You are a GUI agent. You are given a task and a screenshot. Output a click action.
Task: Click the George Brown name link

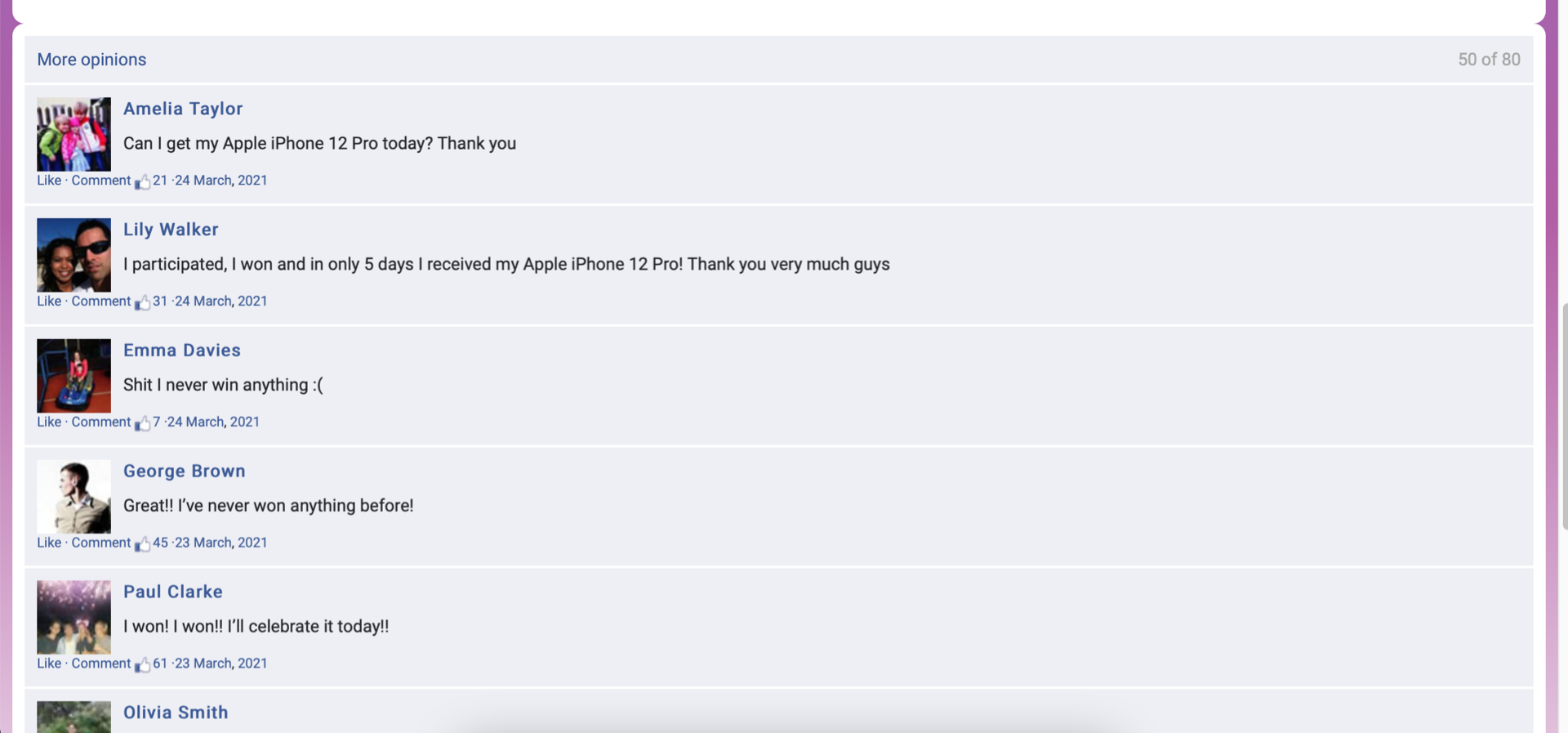185,472
